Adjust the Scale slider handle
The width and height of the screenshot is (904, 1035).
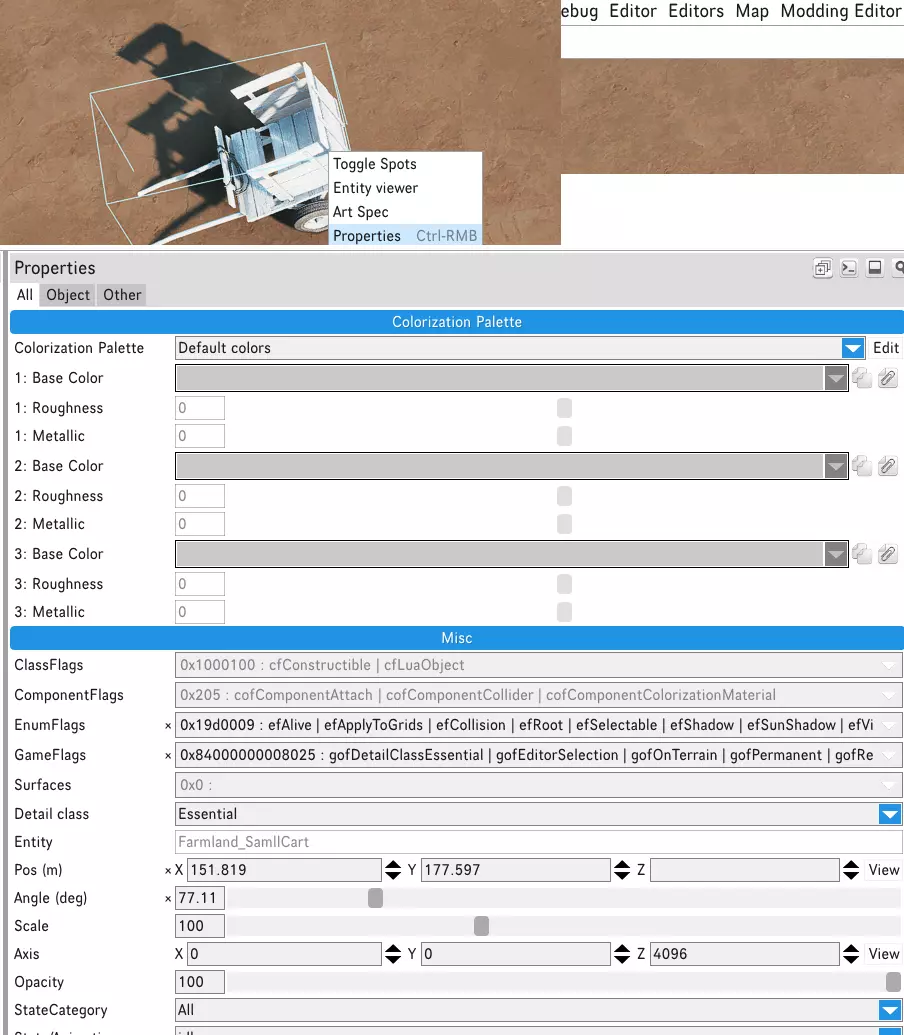[482, 926]
